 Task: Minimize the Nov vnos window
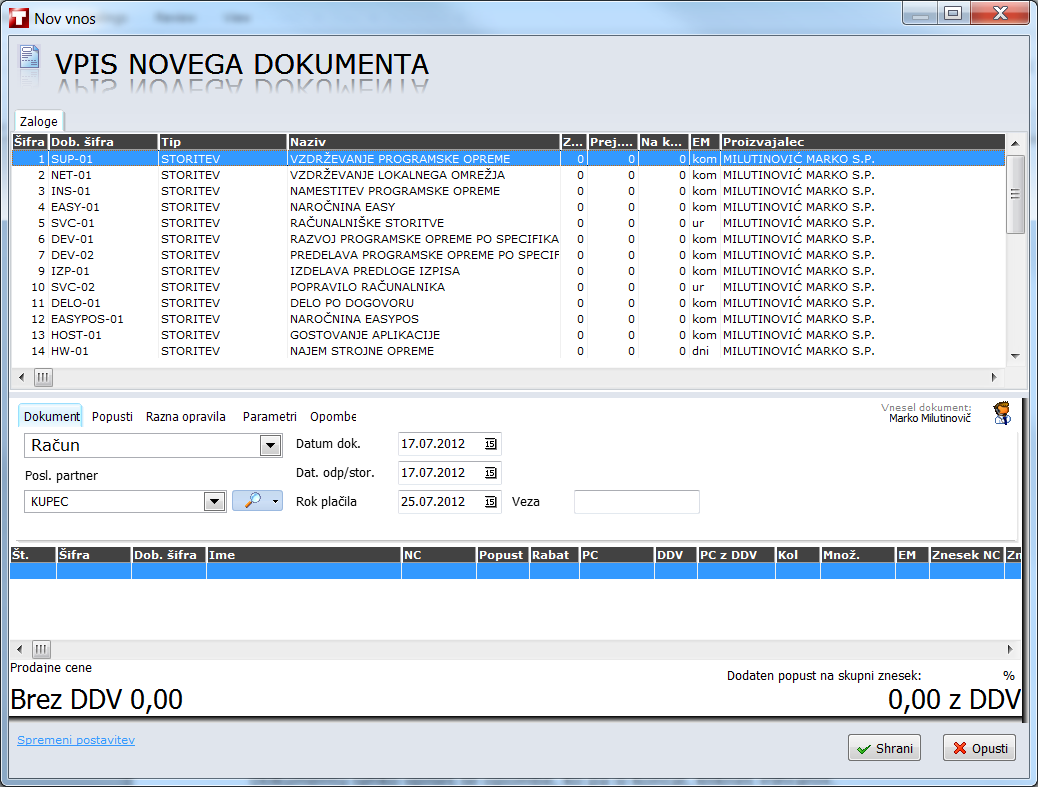click(x=920, y=13)
